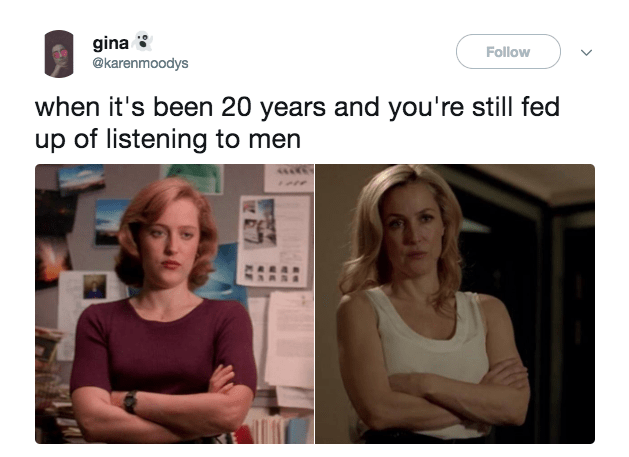Open gina's profile avatar picture
The image size is (629, 457).
point(59,53)
